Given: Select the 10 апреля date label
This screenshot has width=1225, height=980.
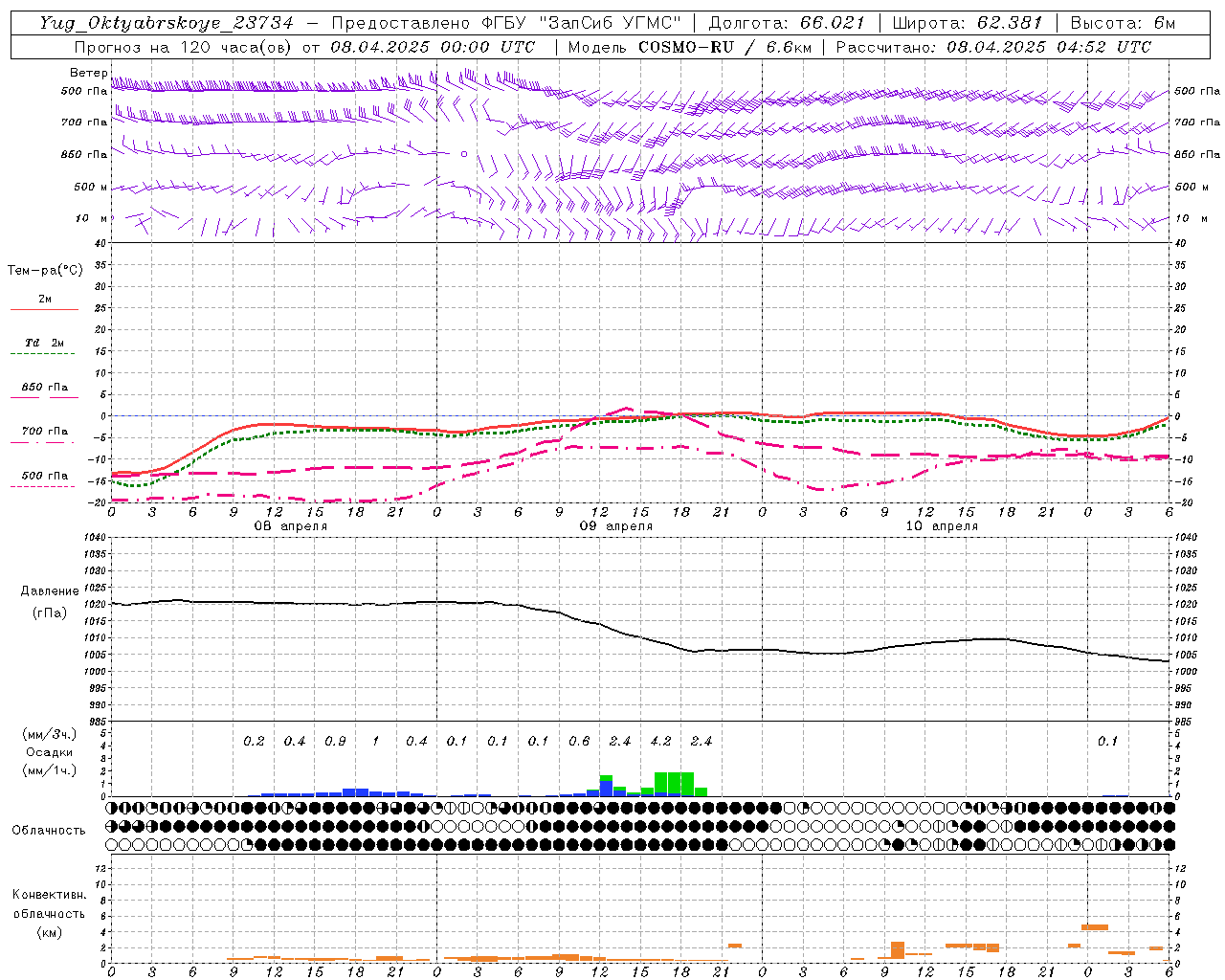Looking at the screenshot, I should (942, 526).
